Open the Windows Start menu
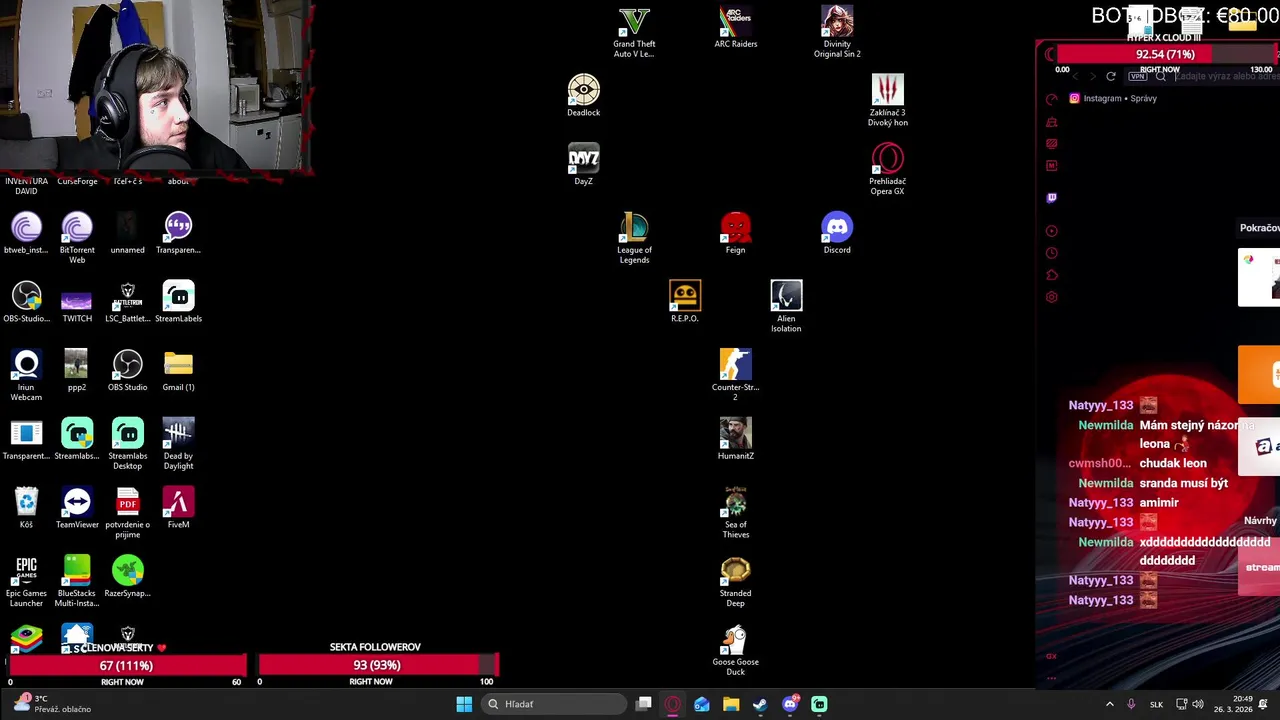This screenshot has height=720, width=1280. (464, 704)
